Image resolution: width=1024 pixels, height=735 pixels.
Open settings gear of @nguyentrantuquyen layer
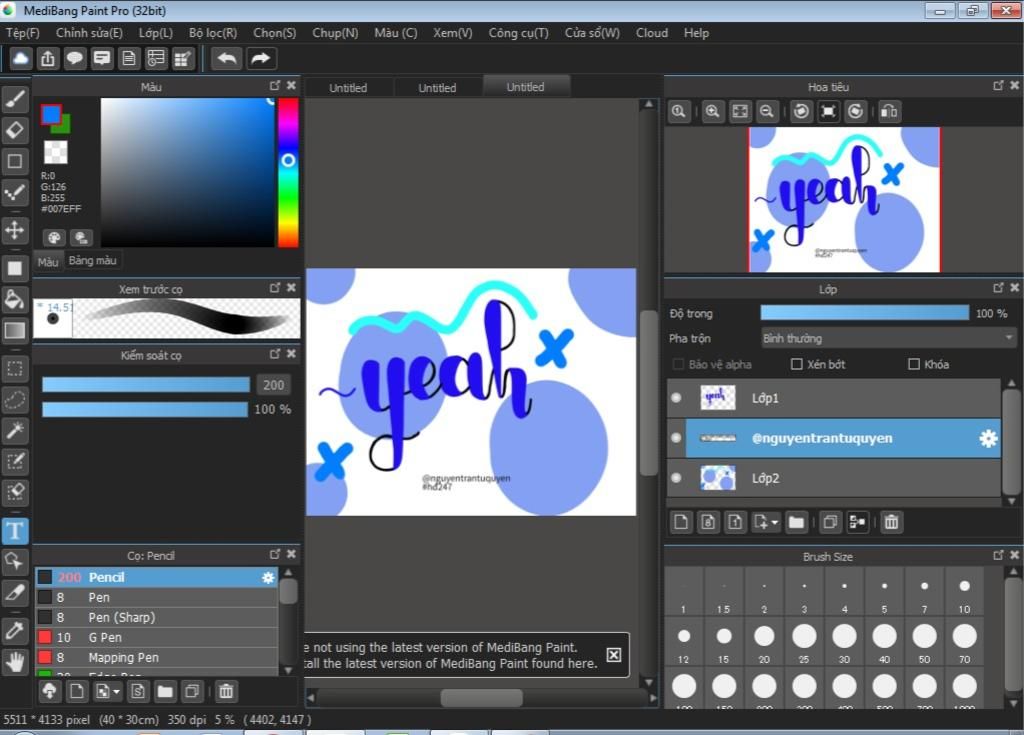[x=988, y=438]
